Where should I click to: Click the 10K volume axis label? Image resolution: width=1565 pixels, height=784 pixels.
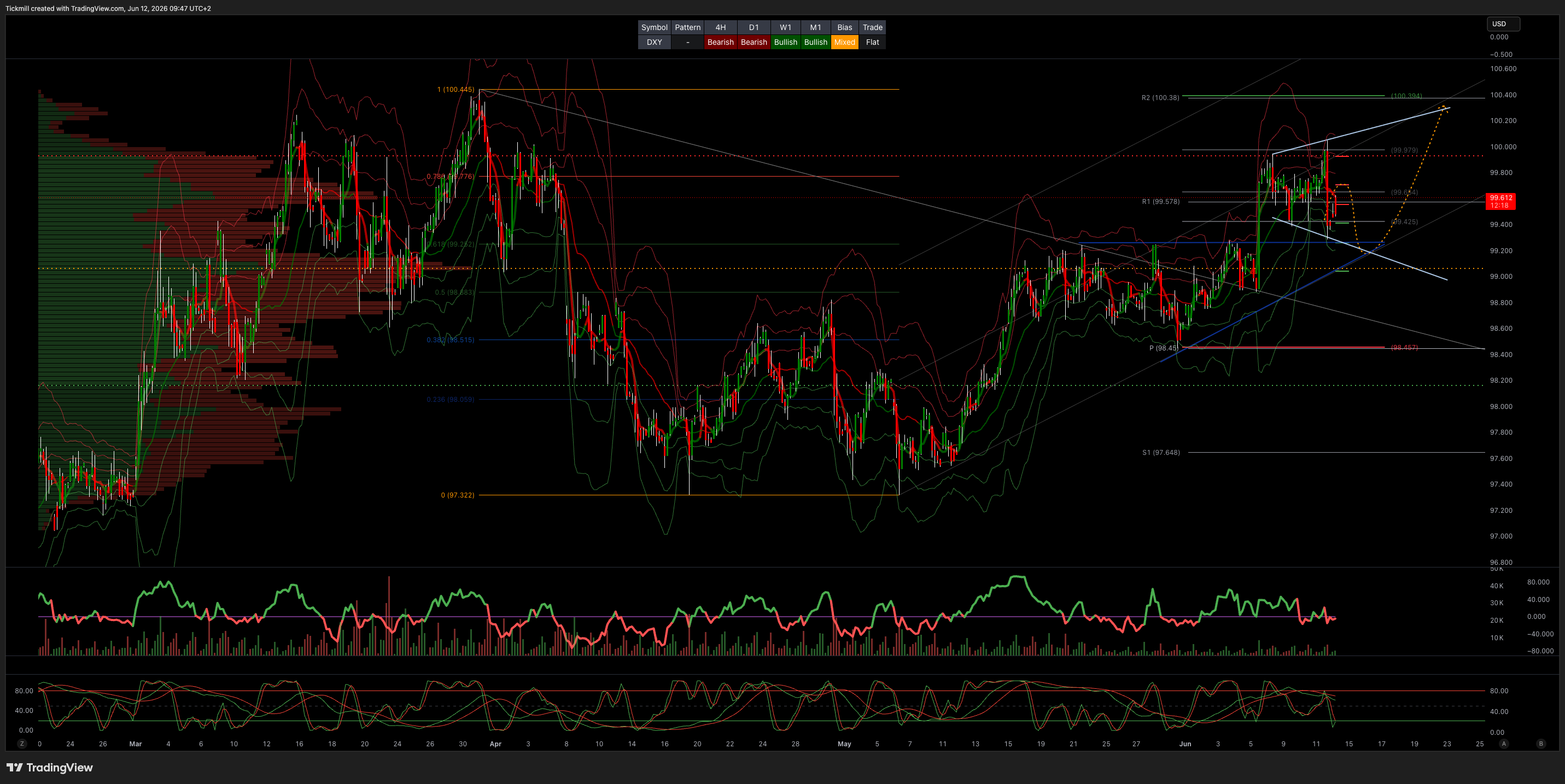[x=1496, y=638]
